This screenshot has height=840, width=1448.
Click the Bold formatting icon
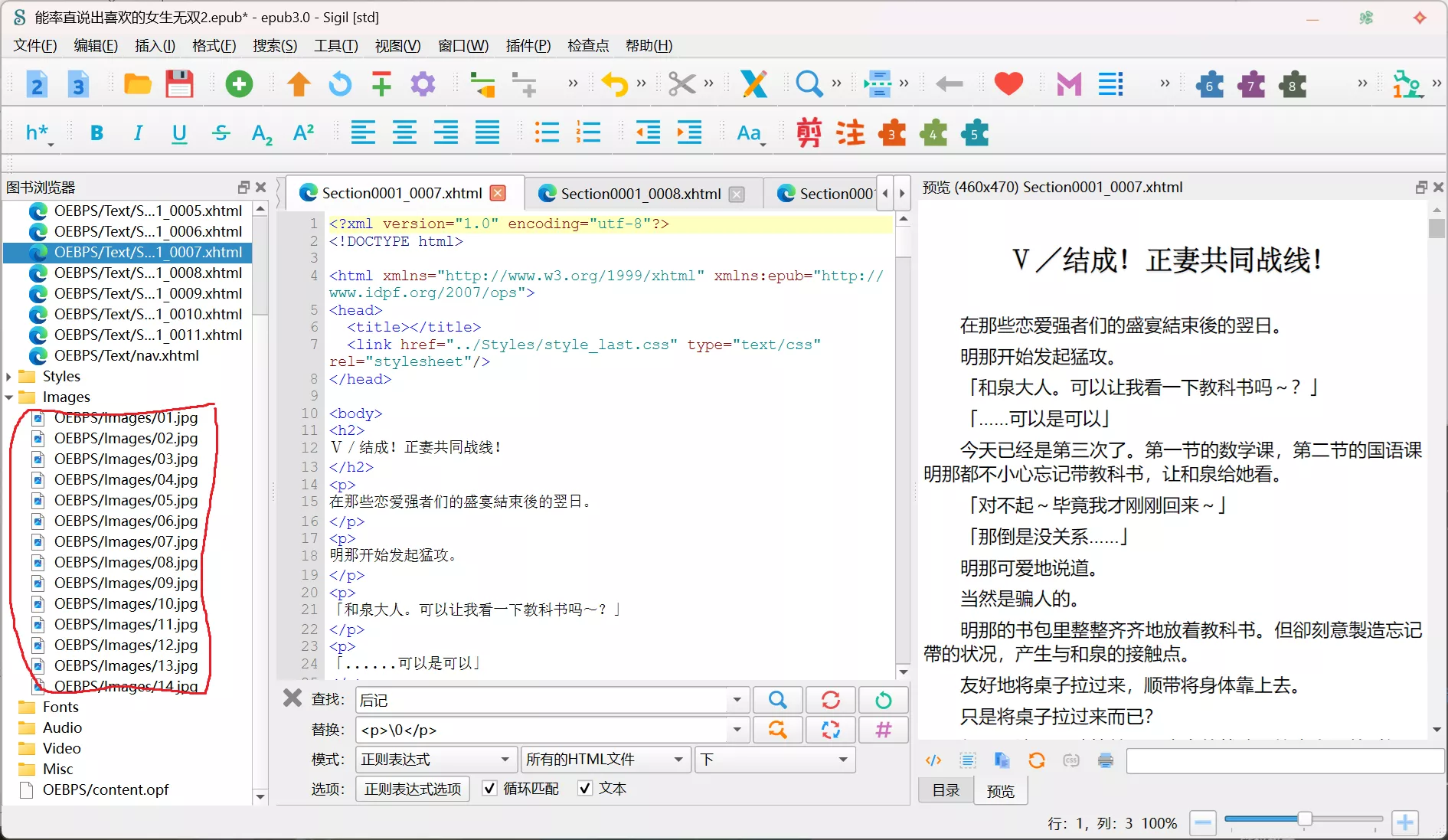click(x=96, y=133)
